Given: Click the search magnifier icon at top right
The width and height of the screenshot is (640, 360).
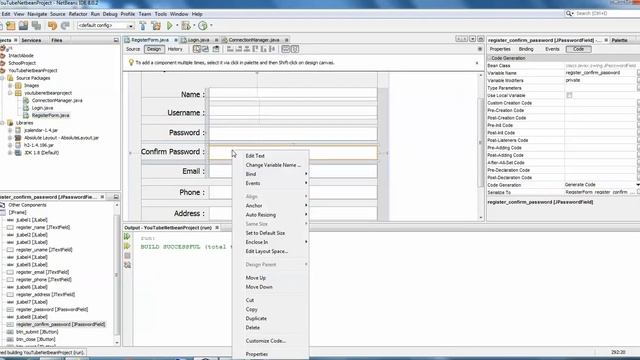Looking at the screenshot, I should pos(569,13).
